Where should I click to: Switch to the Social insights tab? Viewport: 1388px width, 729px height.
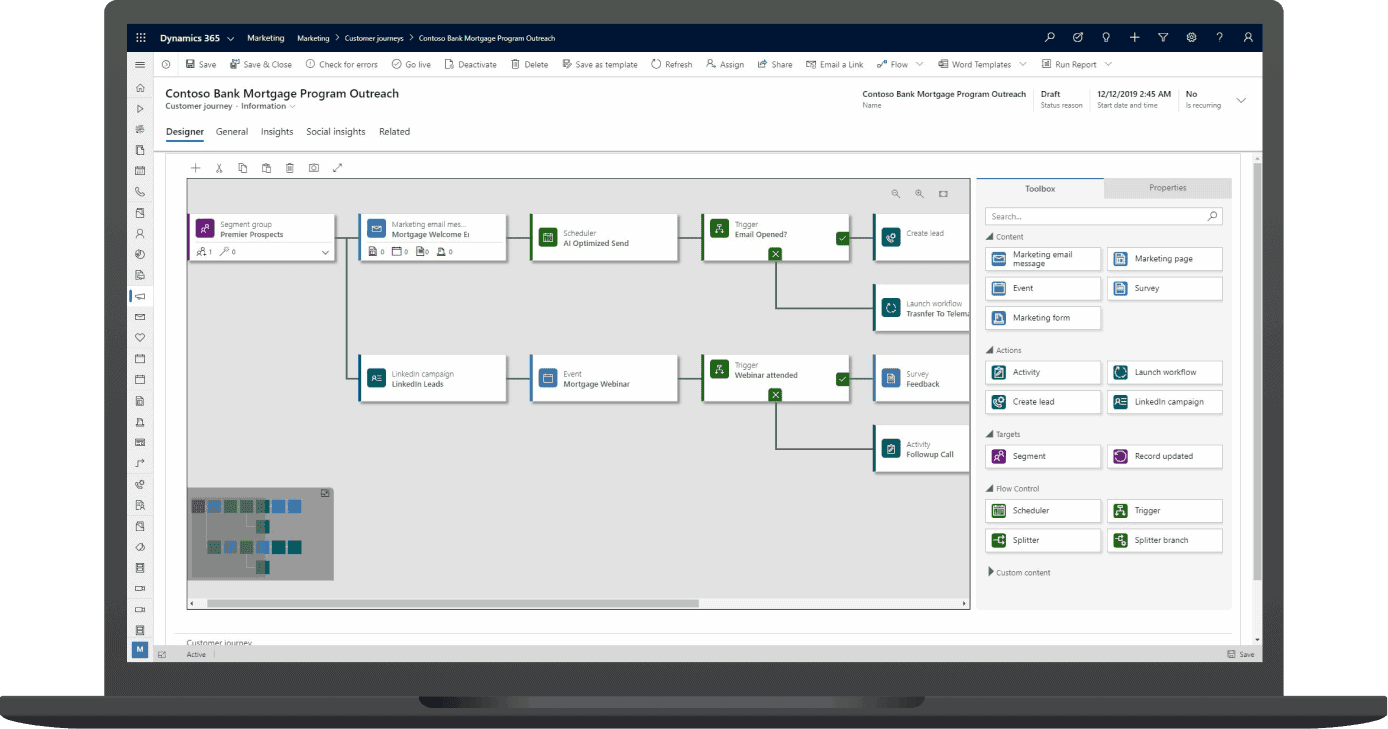point(336,132)
